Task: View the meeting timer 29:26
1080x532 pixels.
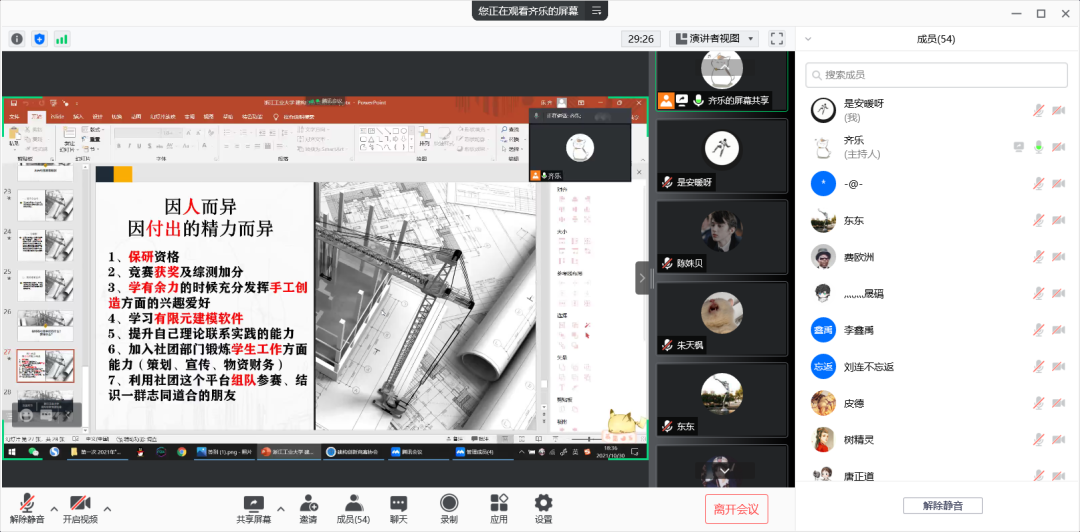Action: [641, 39]
